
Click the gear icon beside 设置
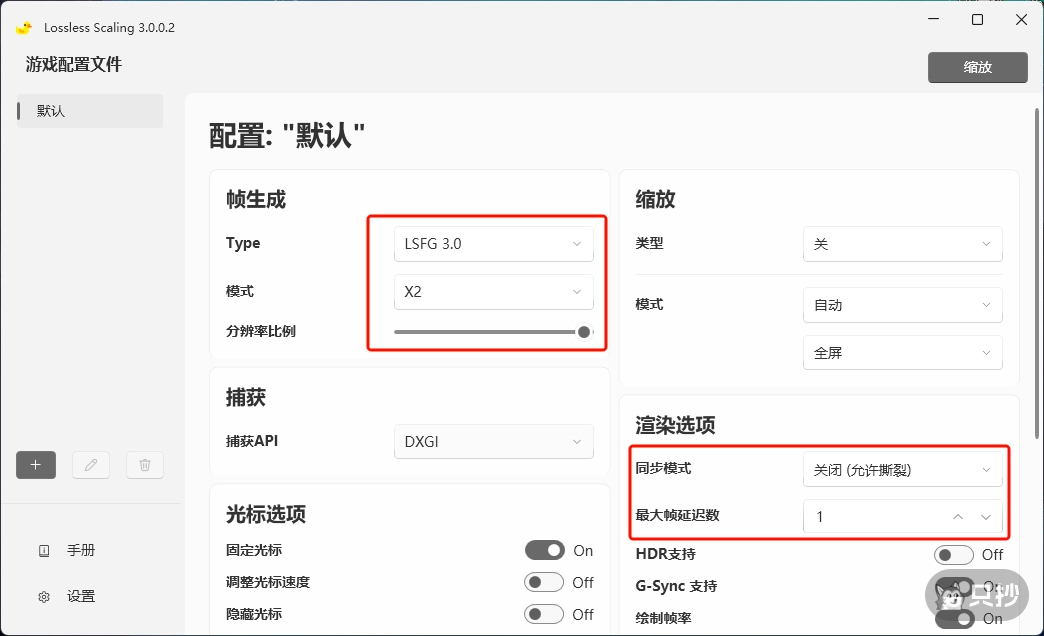43,595
